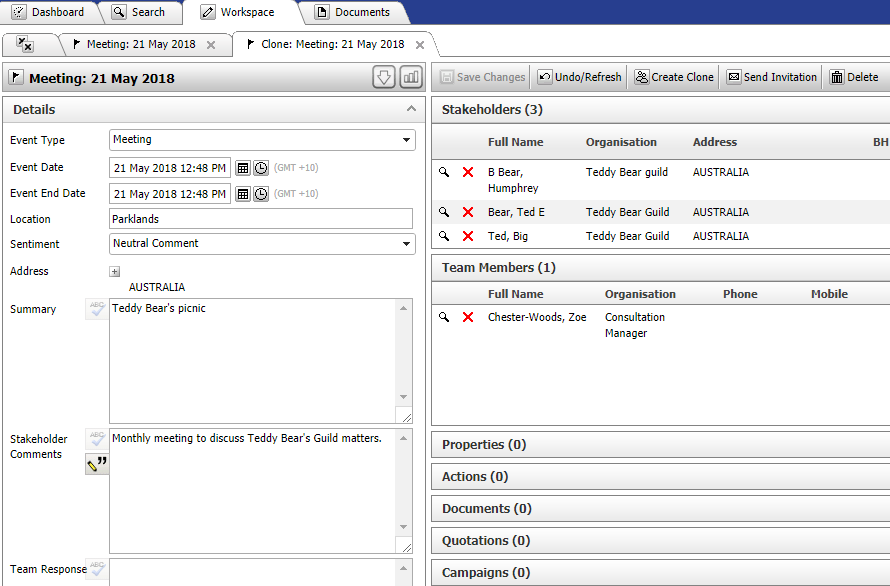This screenshot has width=890, height=586.
Task: Click stakeholders Organisation column header
Action: coord(621,142)
